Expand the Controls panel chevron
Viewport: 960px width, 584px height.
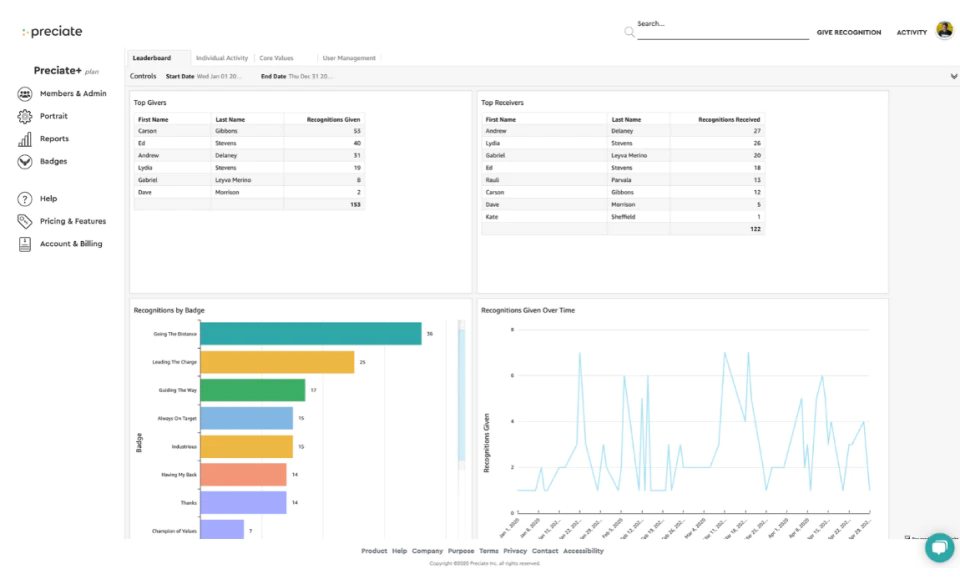[954, 77]
